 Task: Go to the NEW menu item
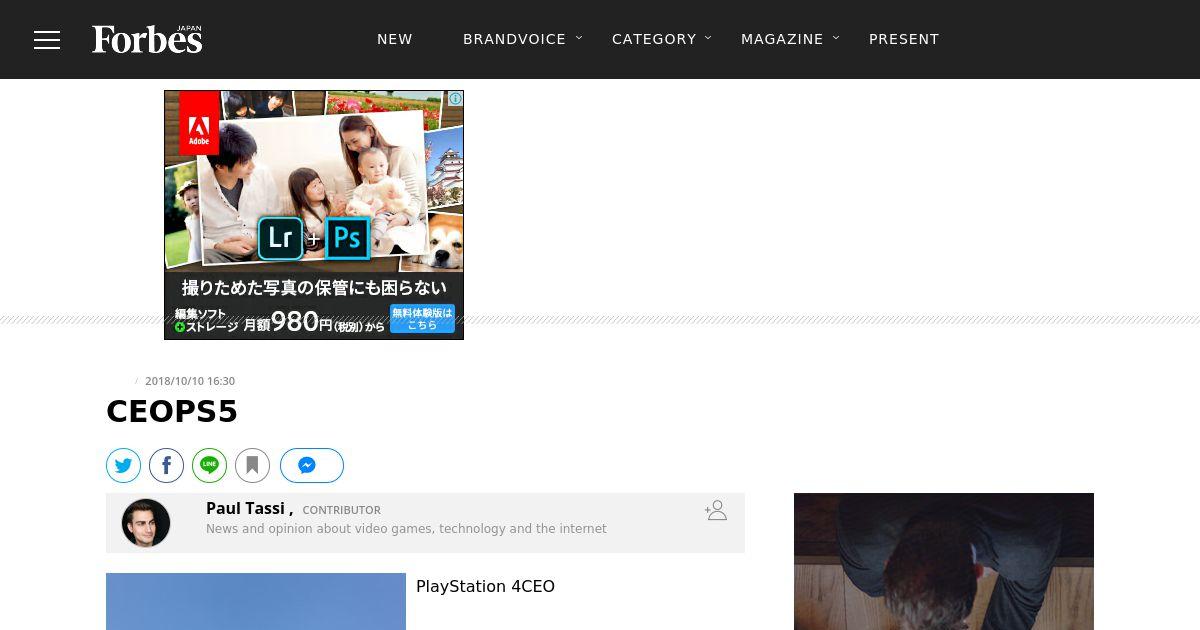[394, 39]
